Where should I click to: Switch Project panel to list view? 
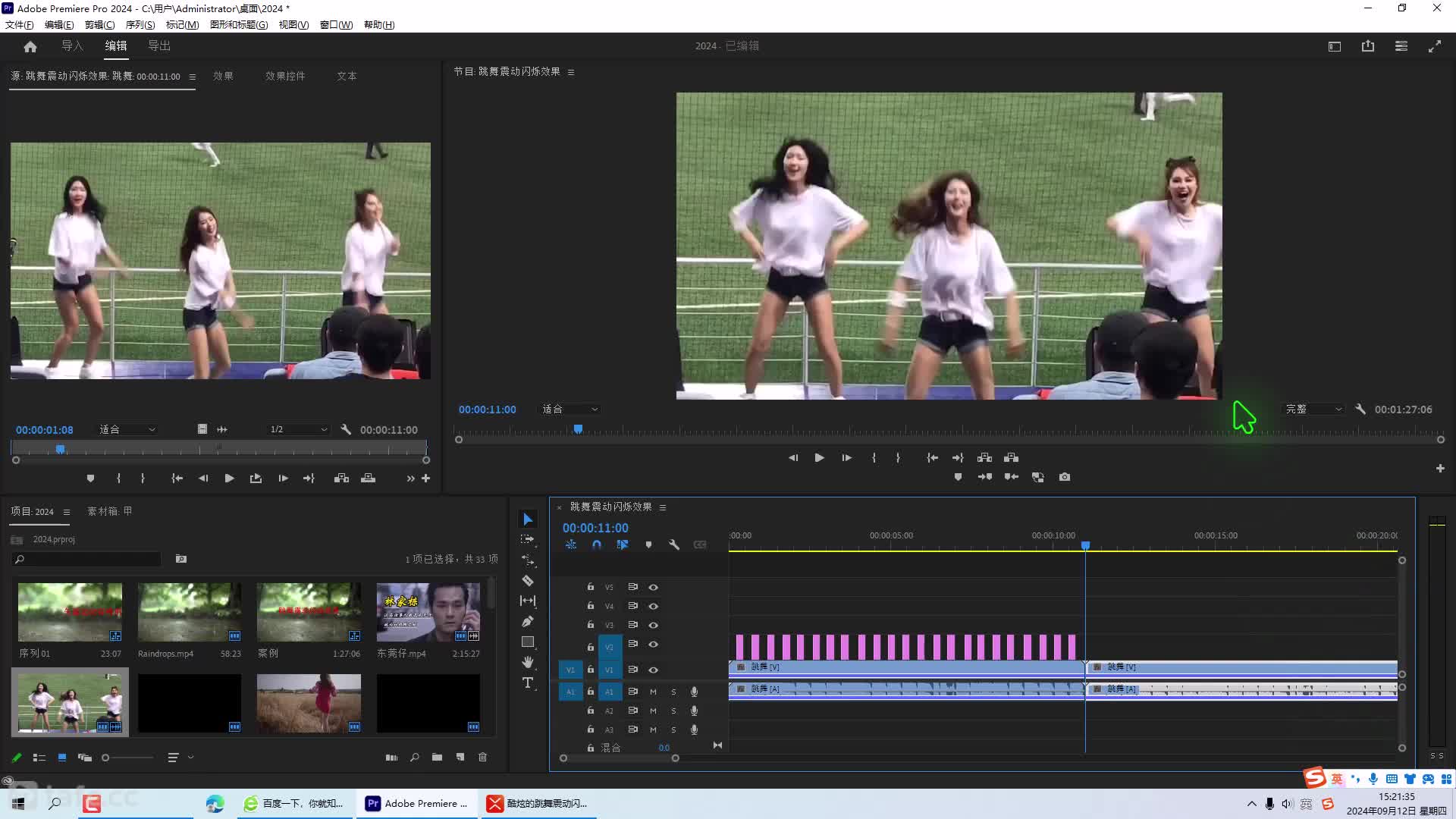pyautogui.click(x=39, y=757)
